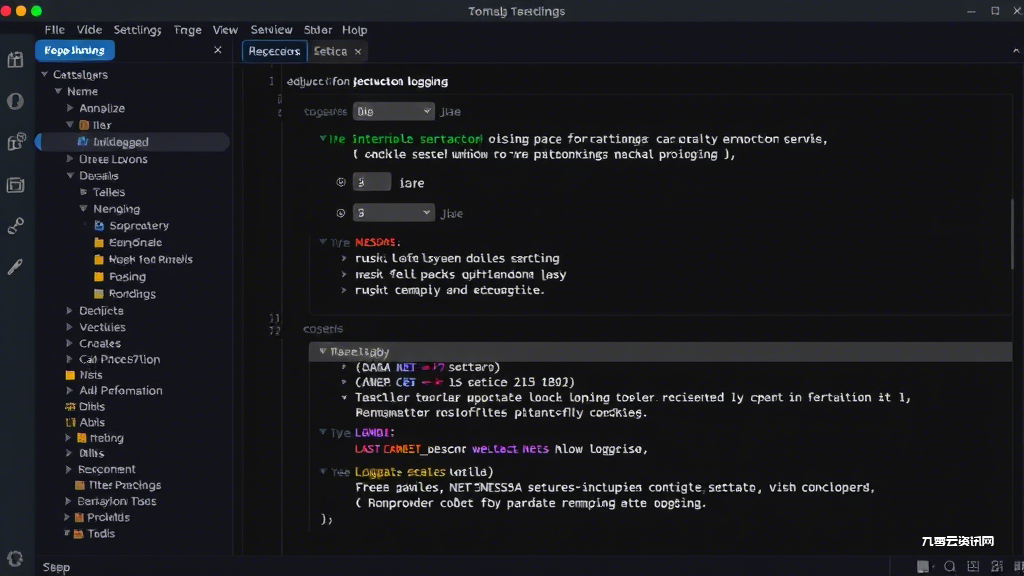Expand the Dediicte tree node

click(x=69, y=311)
